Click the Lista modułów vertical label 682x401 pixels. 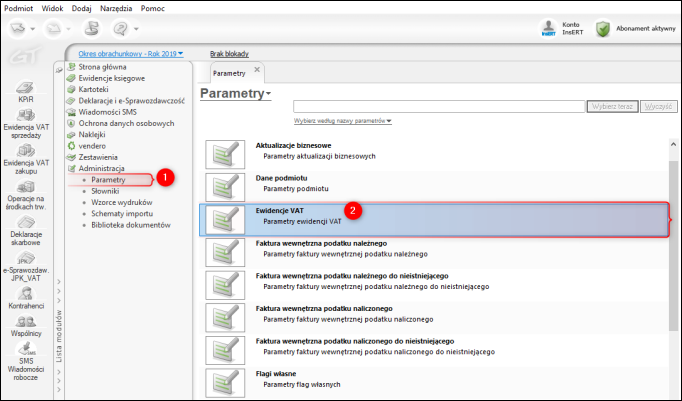[59, 336]
